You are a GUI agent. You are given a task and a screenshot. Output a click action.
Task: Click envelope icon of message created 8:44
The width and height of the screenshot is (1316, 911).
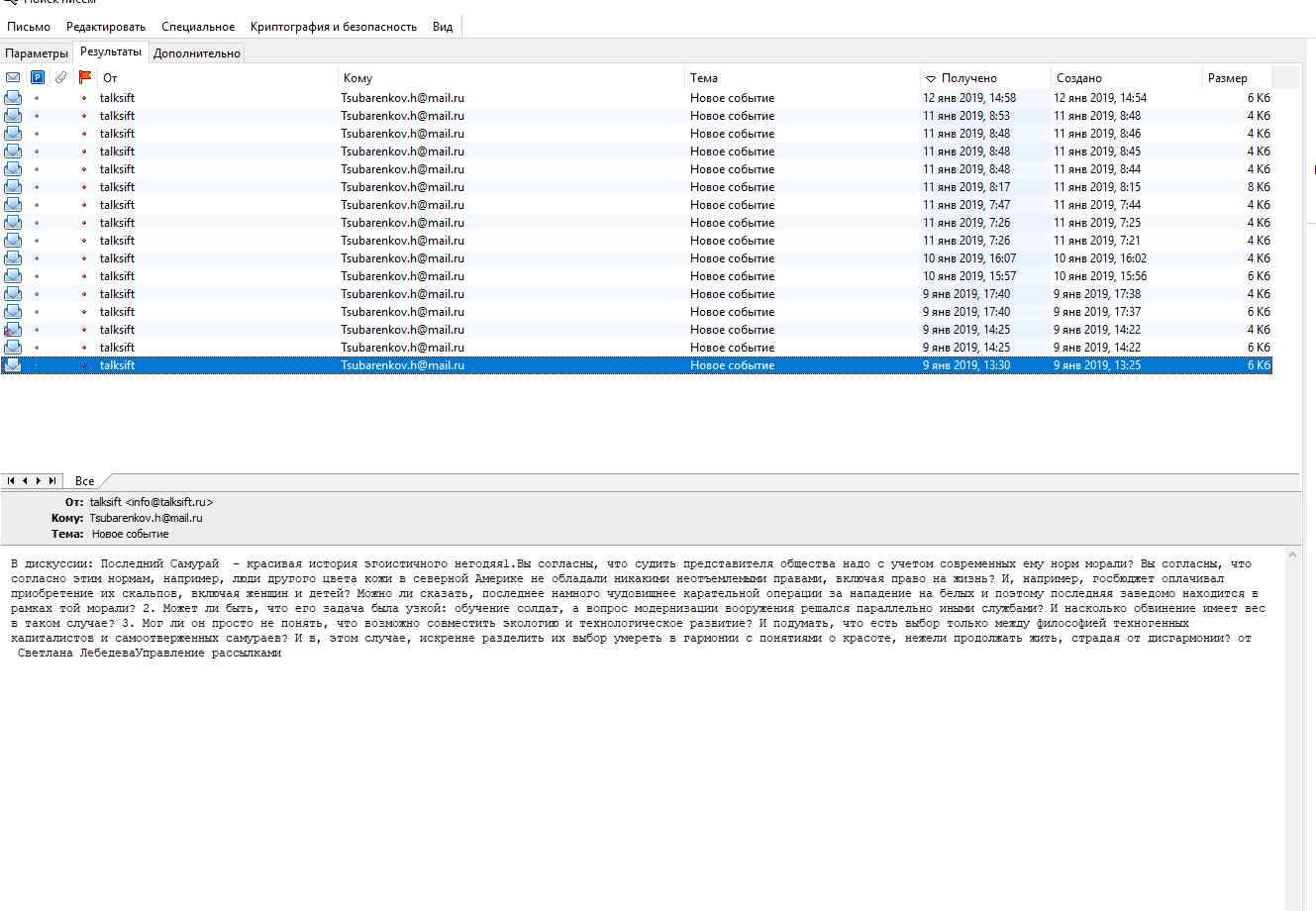[13, 169]
